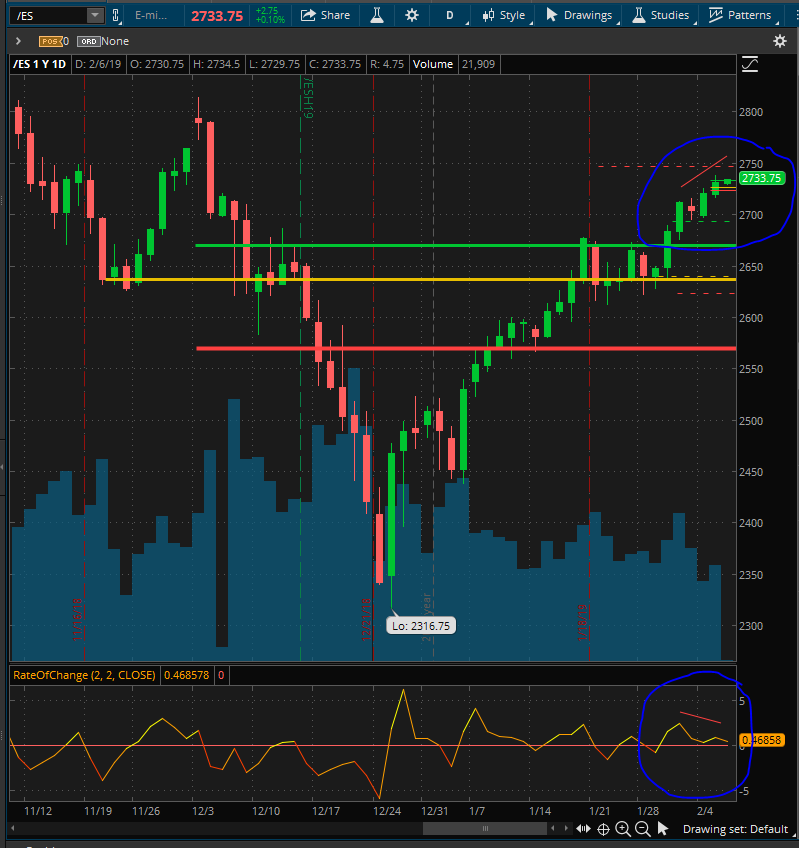
Task: Click the H: 2734.5 high value
Action: coord(216,64)
